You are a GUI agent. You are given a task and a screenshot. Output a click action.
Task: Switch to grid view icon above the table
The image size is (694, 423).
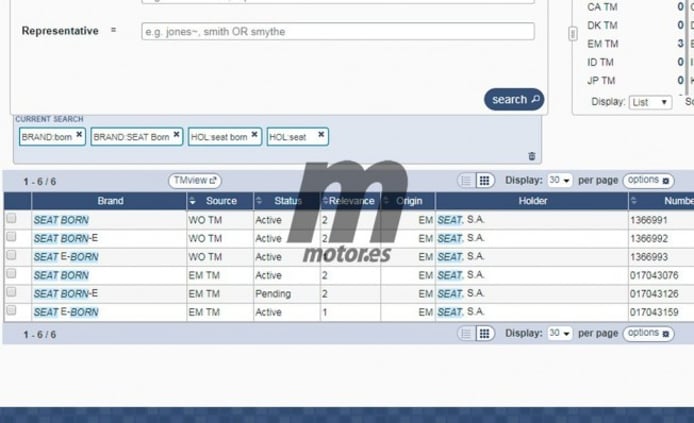pos(485,181)
